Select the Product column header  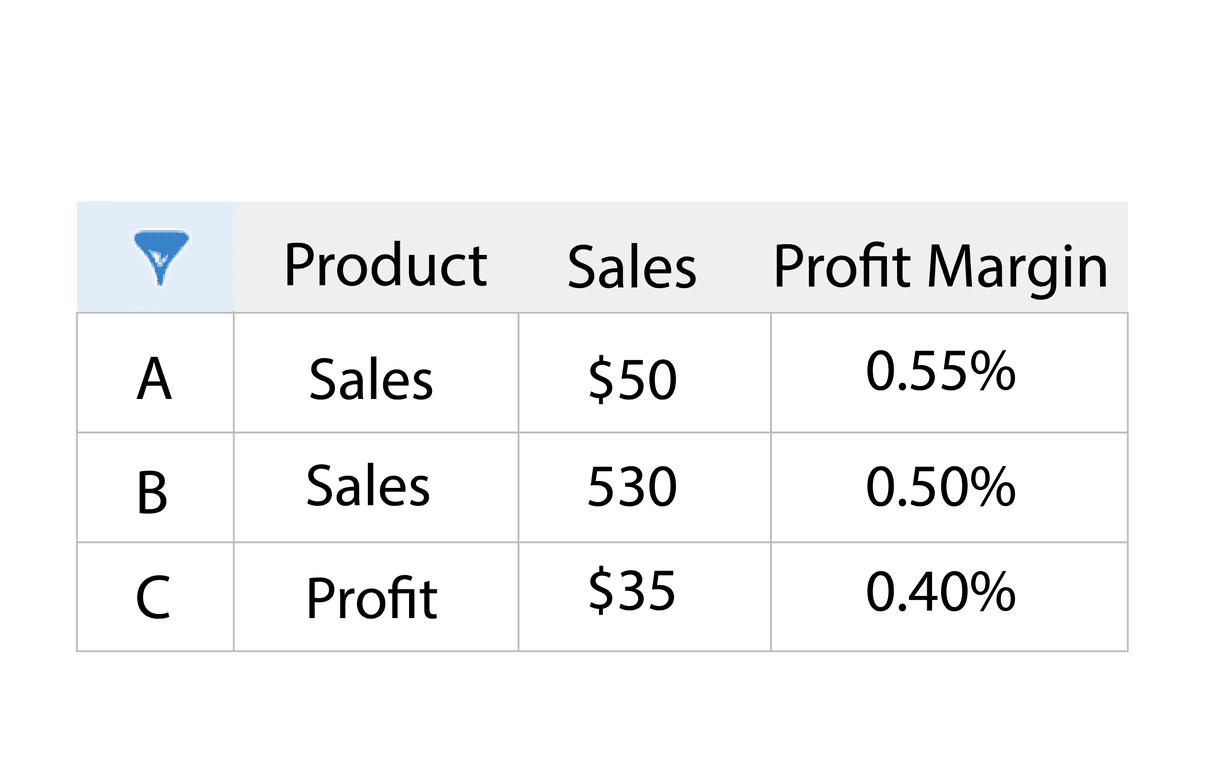click(x=385, y=265)
